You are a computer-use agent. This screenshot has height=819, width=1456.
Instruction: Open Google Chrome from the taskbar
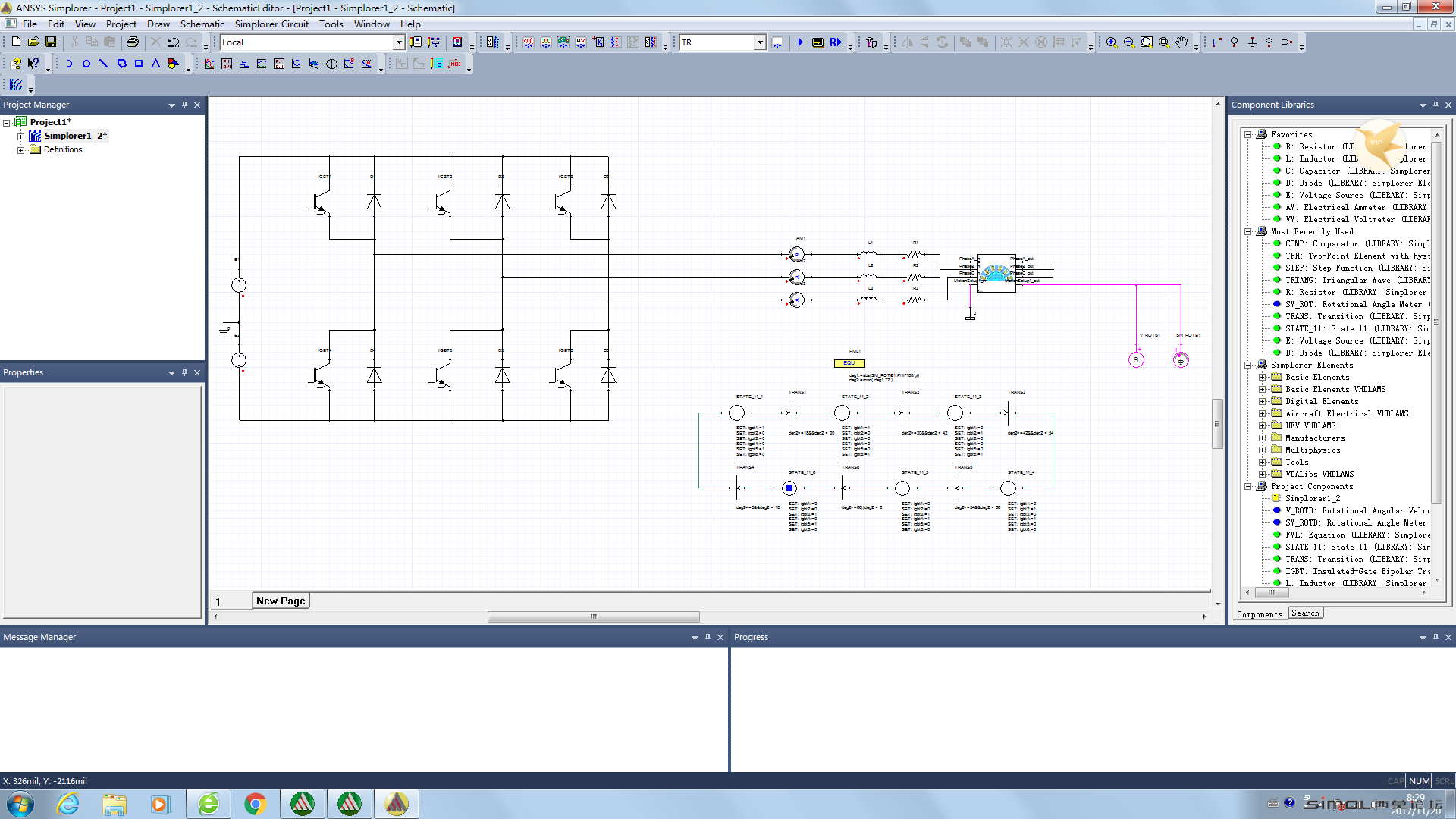pos(256,804)
